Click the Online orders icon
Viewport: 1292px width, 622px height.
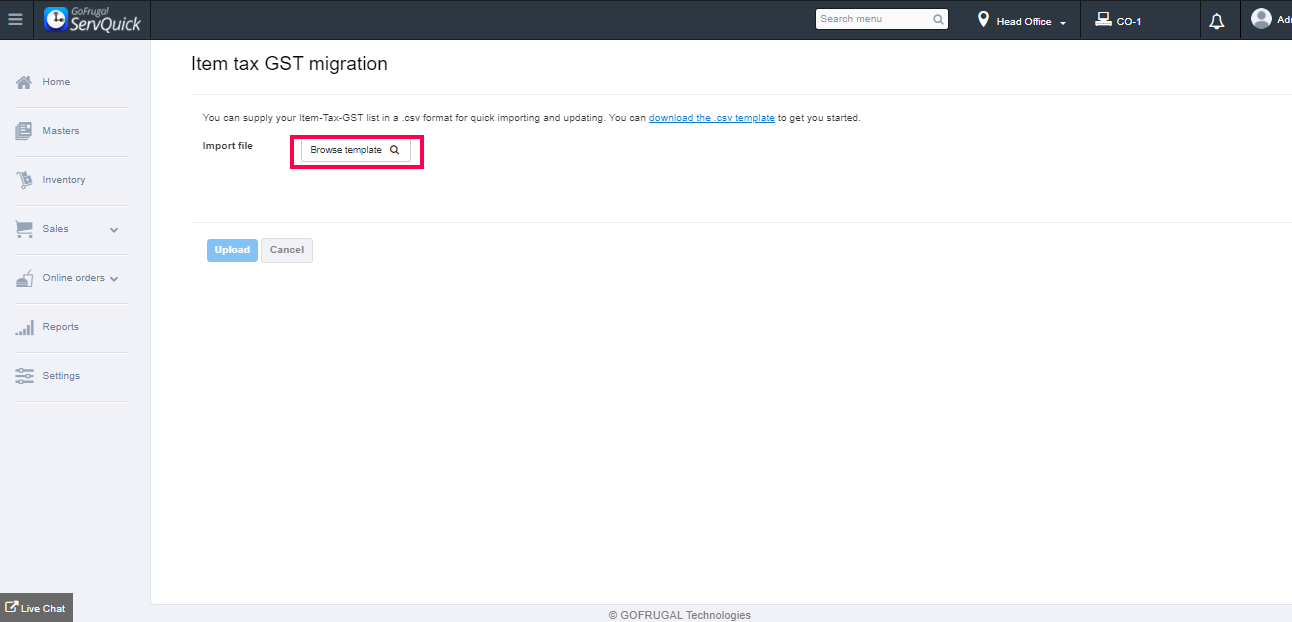click(x=24, y=278)
